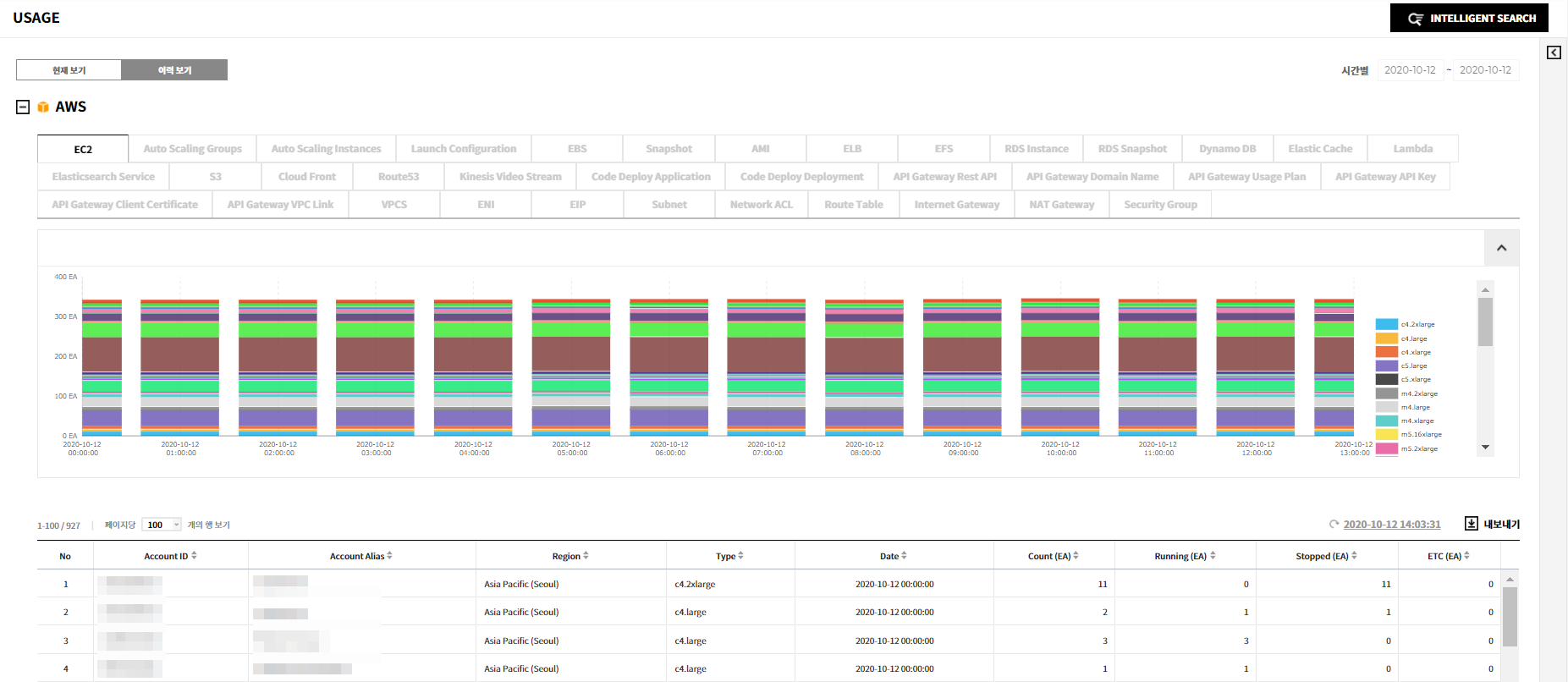
Task: Switch to 이력 보기 history view
Action: coord(174,70)
